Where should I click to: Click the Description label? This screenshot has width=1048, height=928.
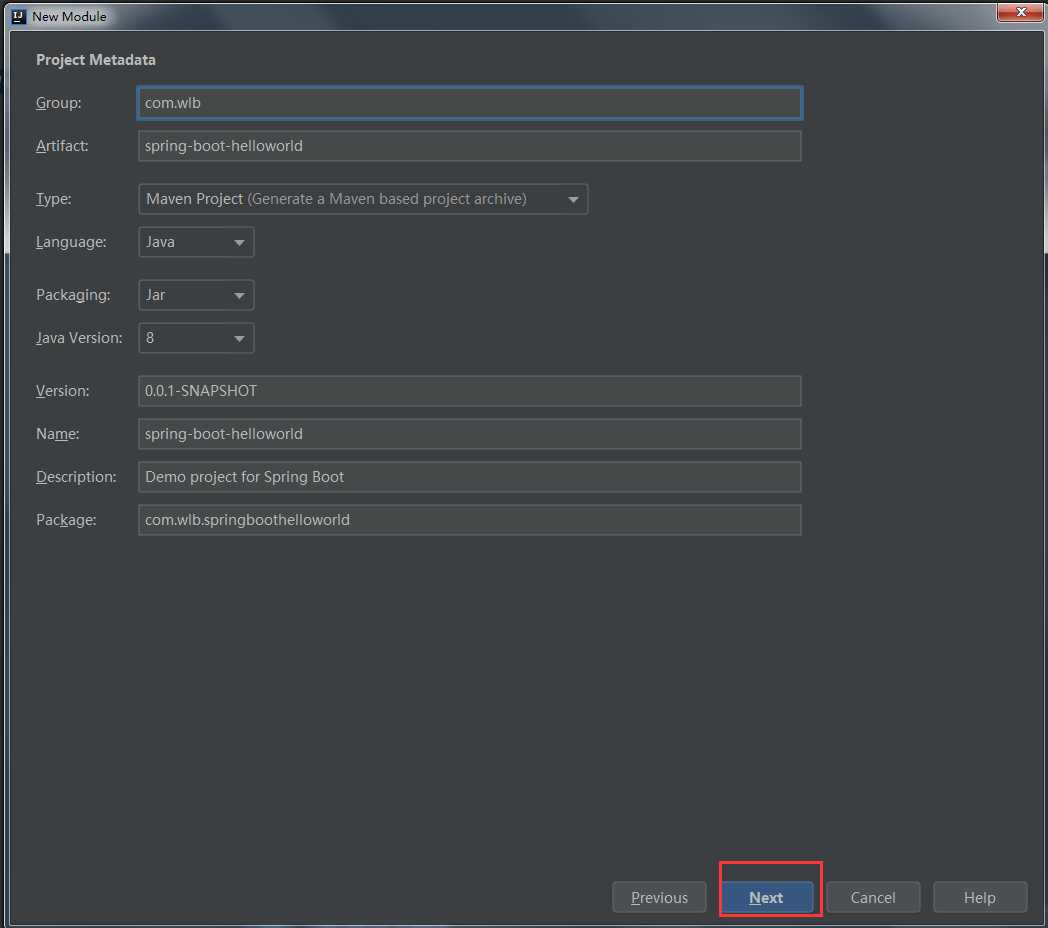click(76, 477)
